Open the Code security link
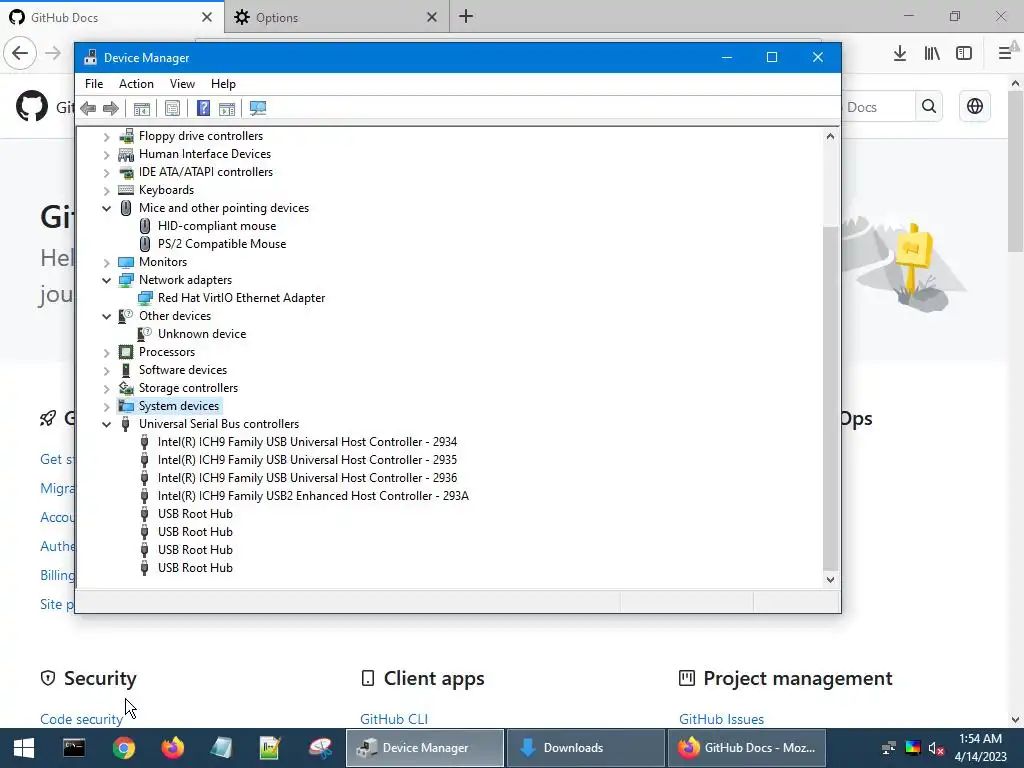Image resolution: width=1024 pixels, height=768 pixels. click(x=82, y=719)
